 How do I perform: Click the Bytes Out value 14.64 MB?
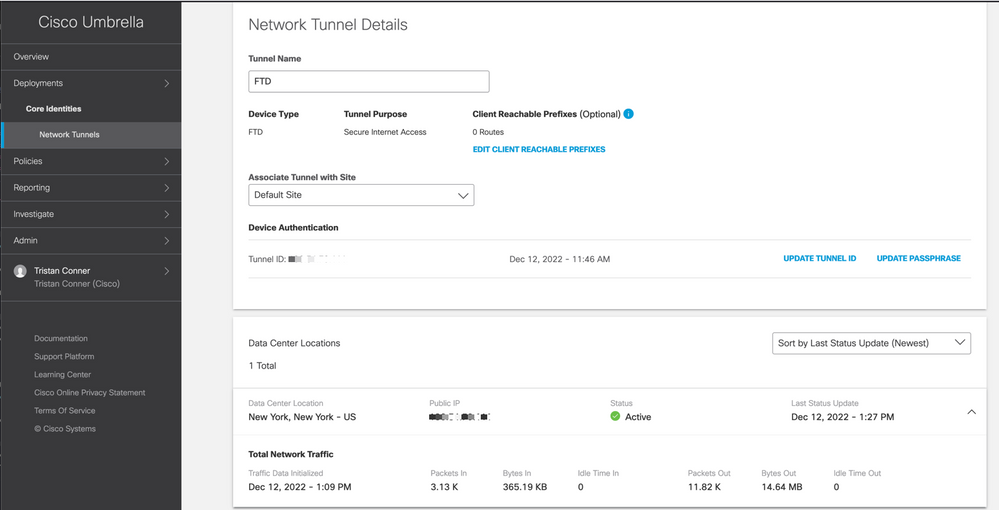(x=782, y=487)
